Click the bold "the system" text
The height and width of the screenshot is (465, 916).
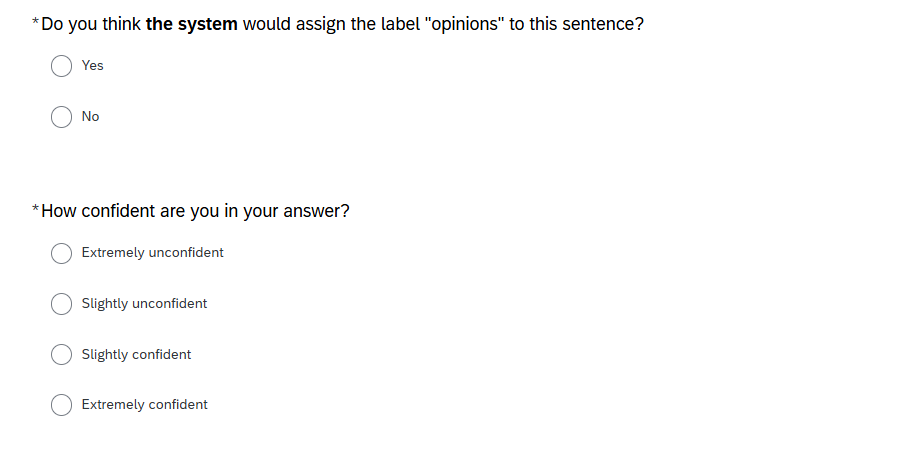coord(192,24)
